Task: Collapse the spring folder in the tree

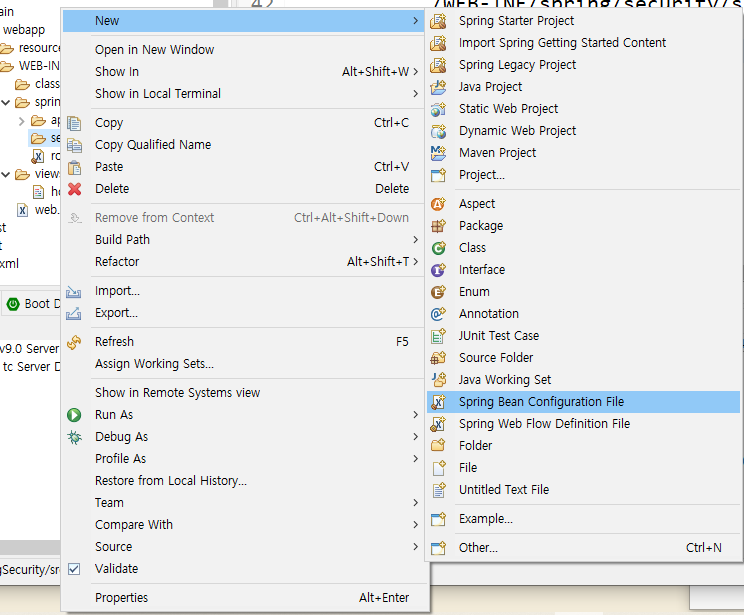Action: [6, 102]
